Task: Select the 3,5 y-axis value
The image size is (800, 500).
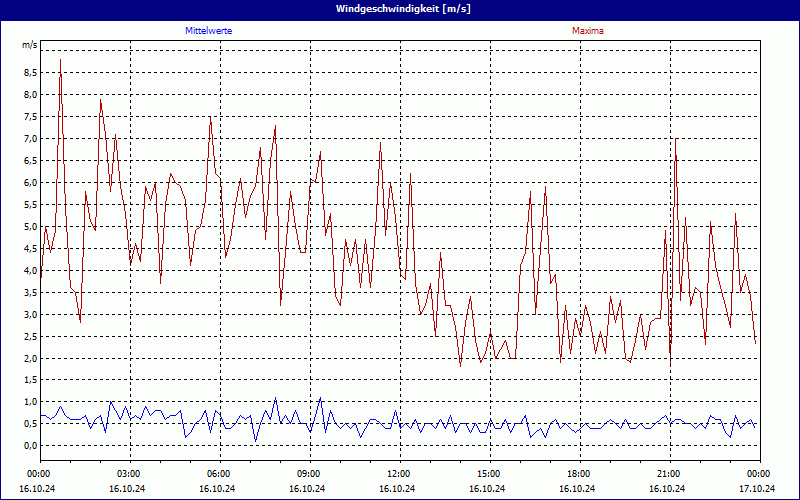Action: [30, 292]
